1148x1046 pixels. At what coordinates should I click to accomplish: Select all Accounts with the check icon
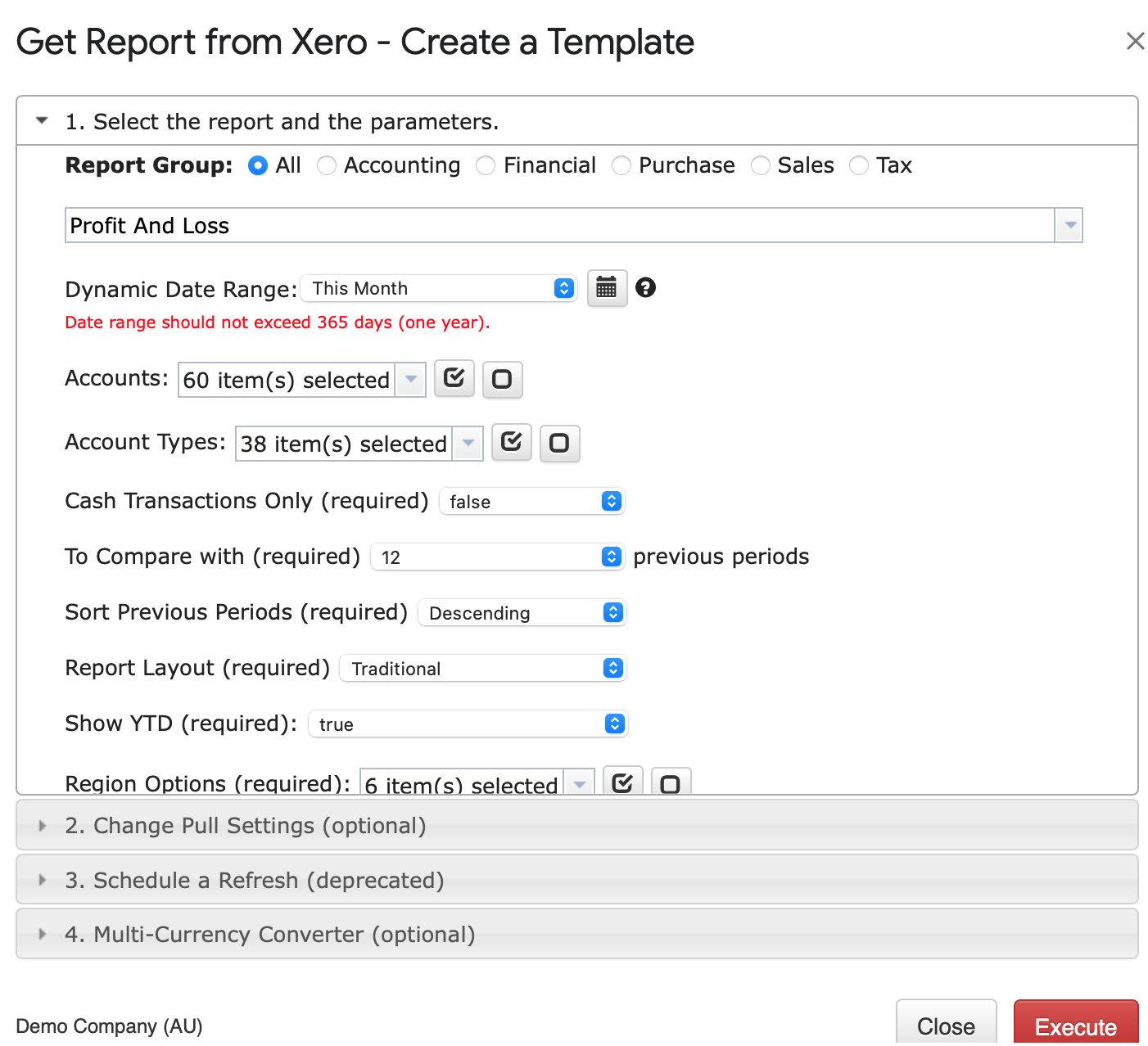pos(454,379)
